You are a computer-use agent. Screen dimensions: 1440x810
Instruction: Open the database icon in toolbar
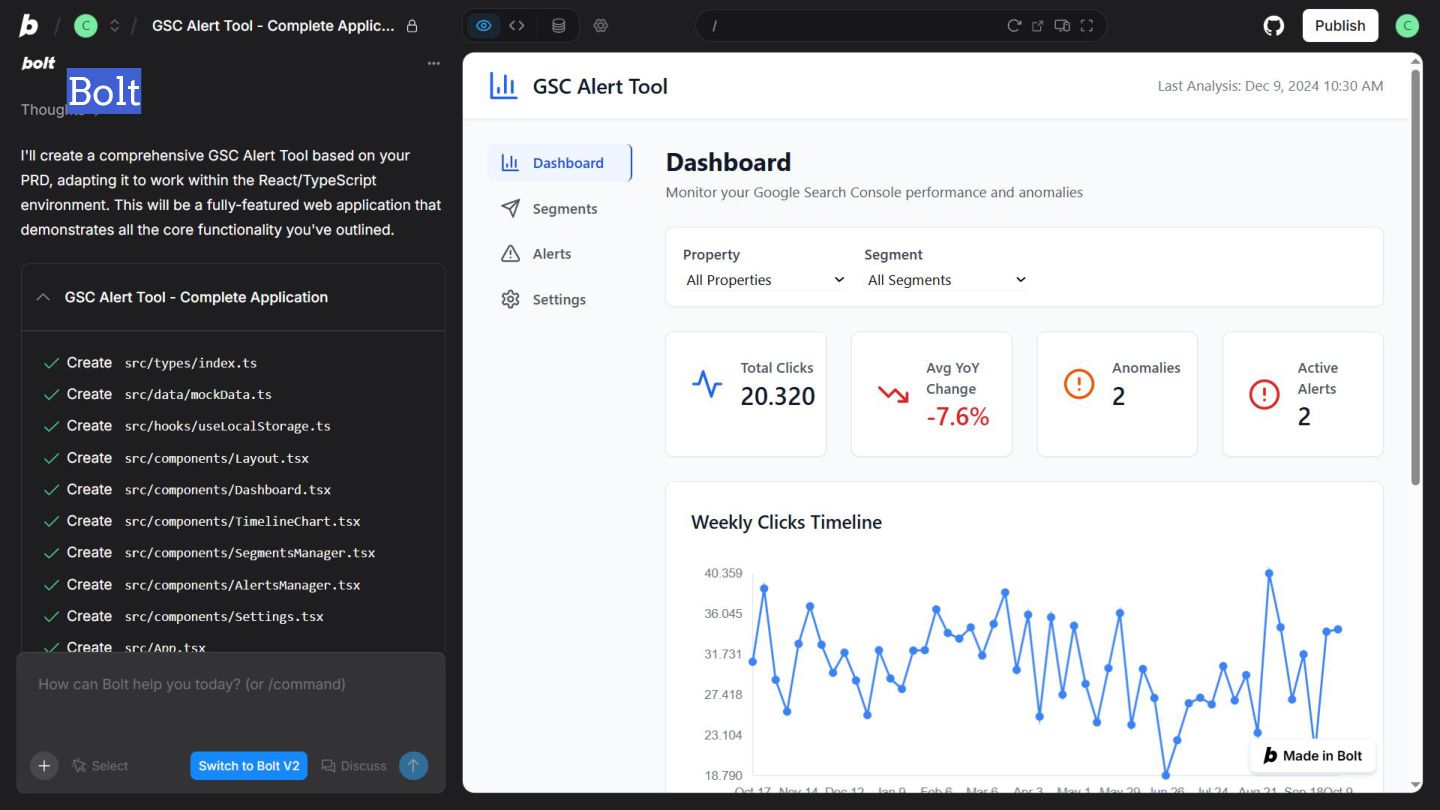(559, 26)
